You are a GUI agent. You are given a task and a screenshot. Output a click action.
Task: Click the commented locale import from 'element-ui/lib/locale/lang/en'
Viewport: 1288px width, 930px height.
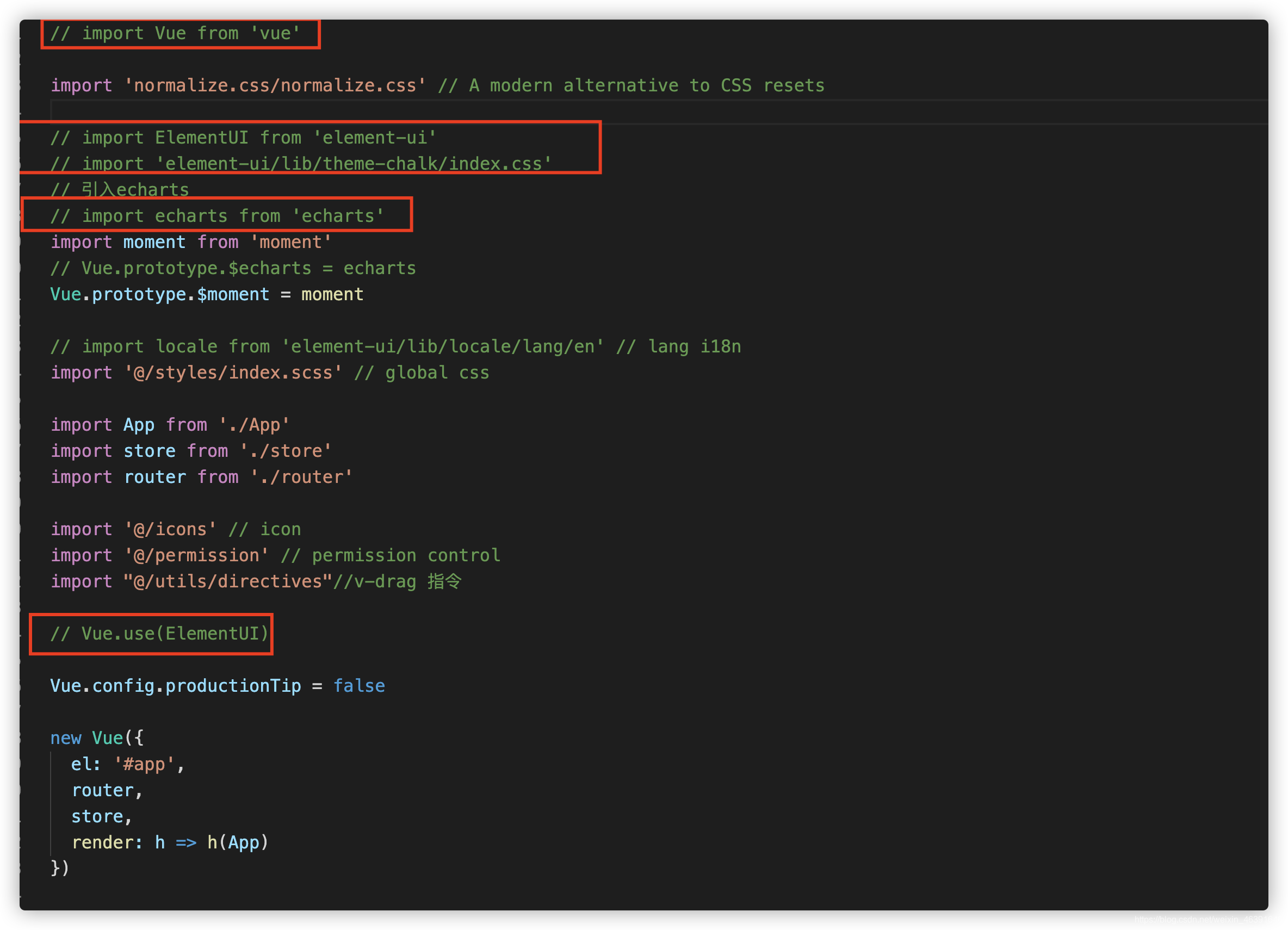pos(327,347)
